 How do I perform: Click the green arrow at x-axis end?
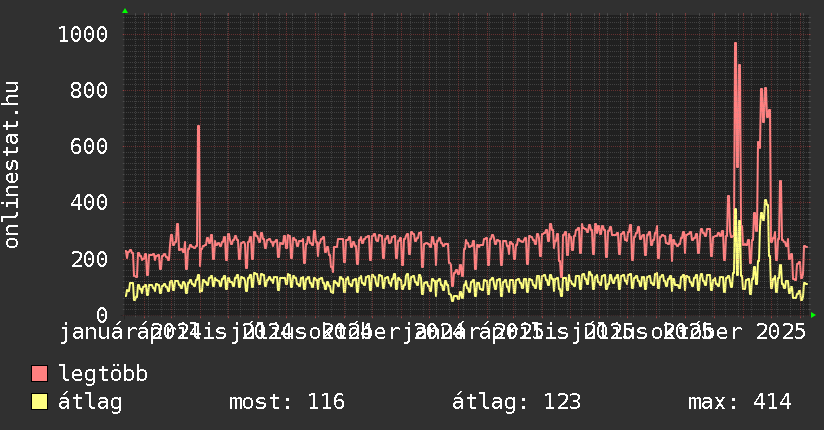813,315
